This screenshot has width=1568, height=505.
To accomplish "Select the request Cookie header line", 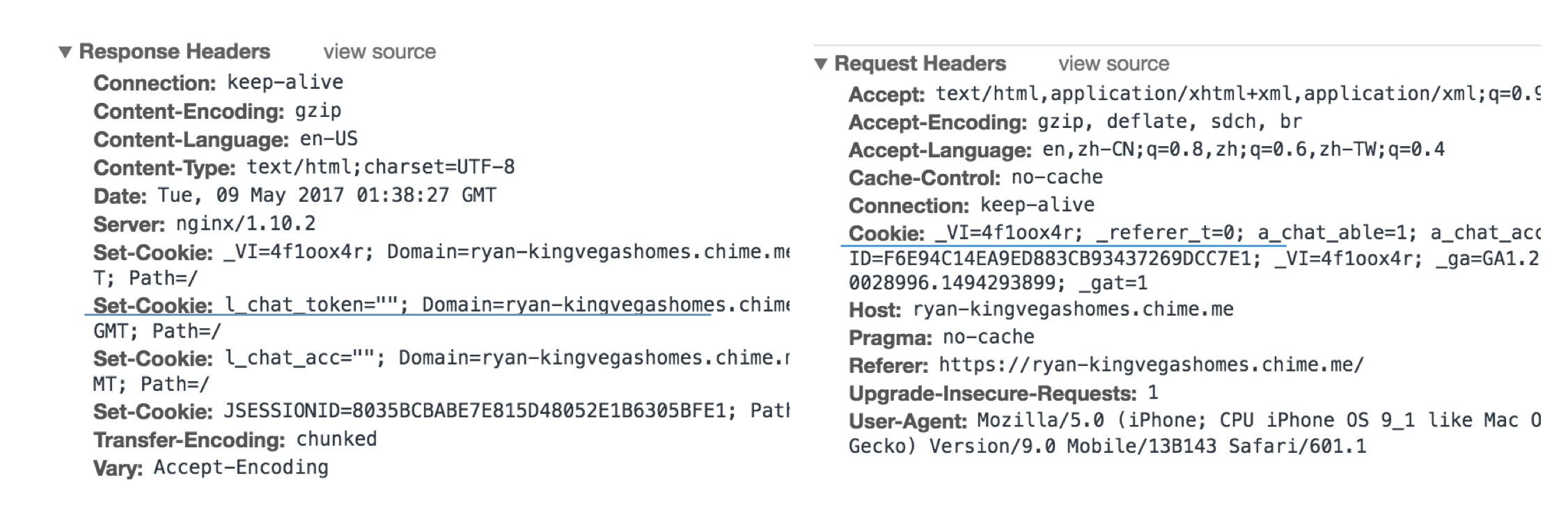I will [x=1194, y=233].
